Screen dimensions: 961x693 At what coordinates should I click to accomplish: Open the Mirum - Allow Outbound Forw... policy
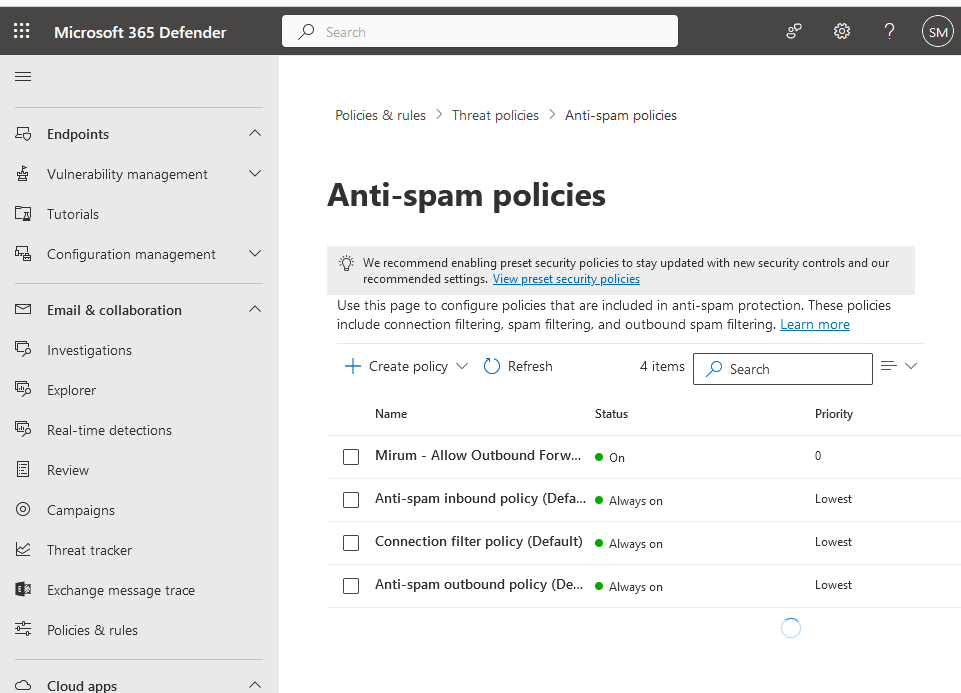pos(477,455)
